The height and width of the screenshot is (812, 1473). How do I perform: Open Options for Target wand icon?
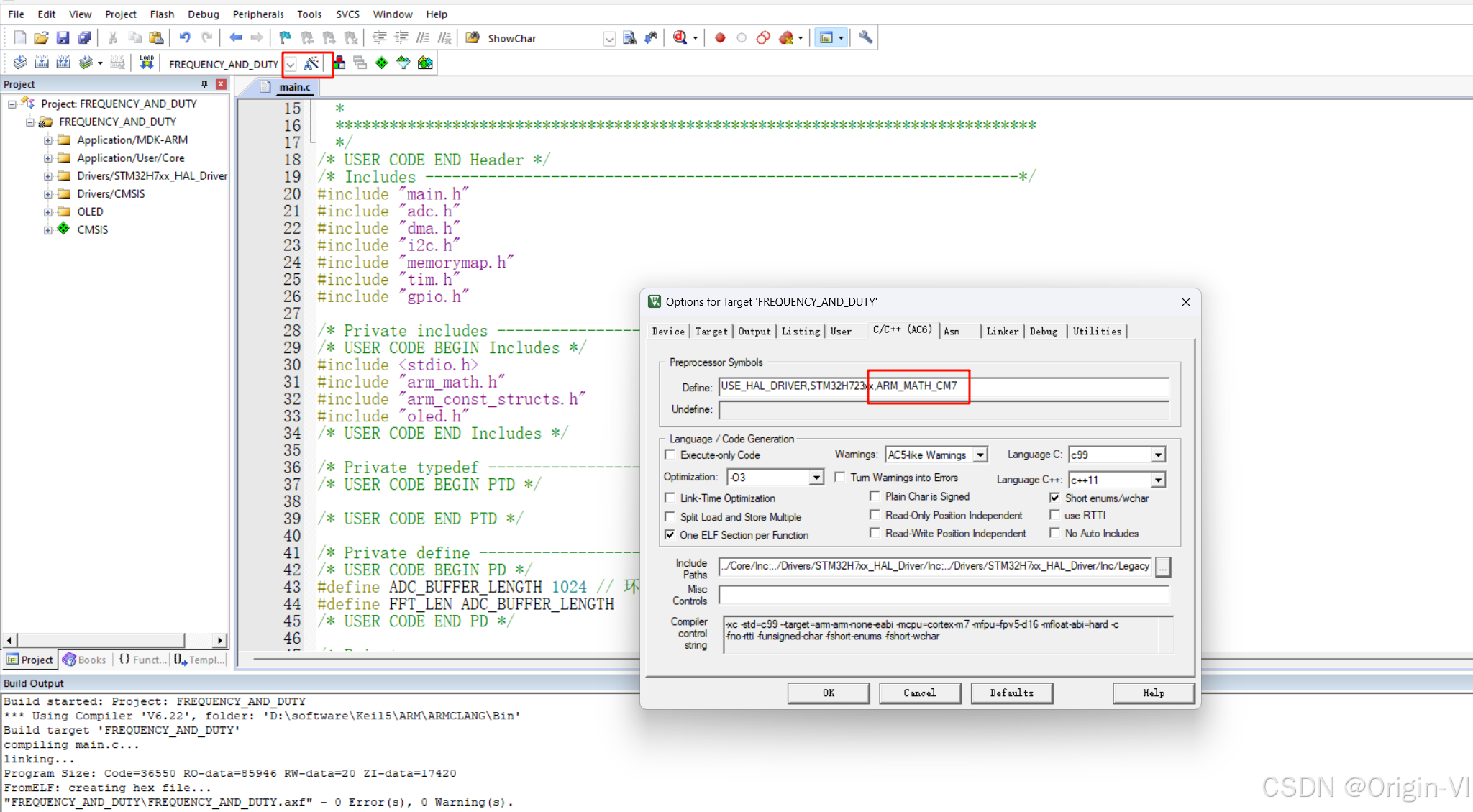click(x=311, y=63)
